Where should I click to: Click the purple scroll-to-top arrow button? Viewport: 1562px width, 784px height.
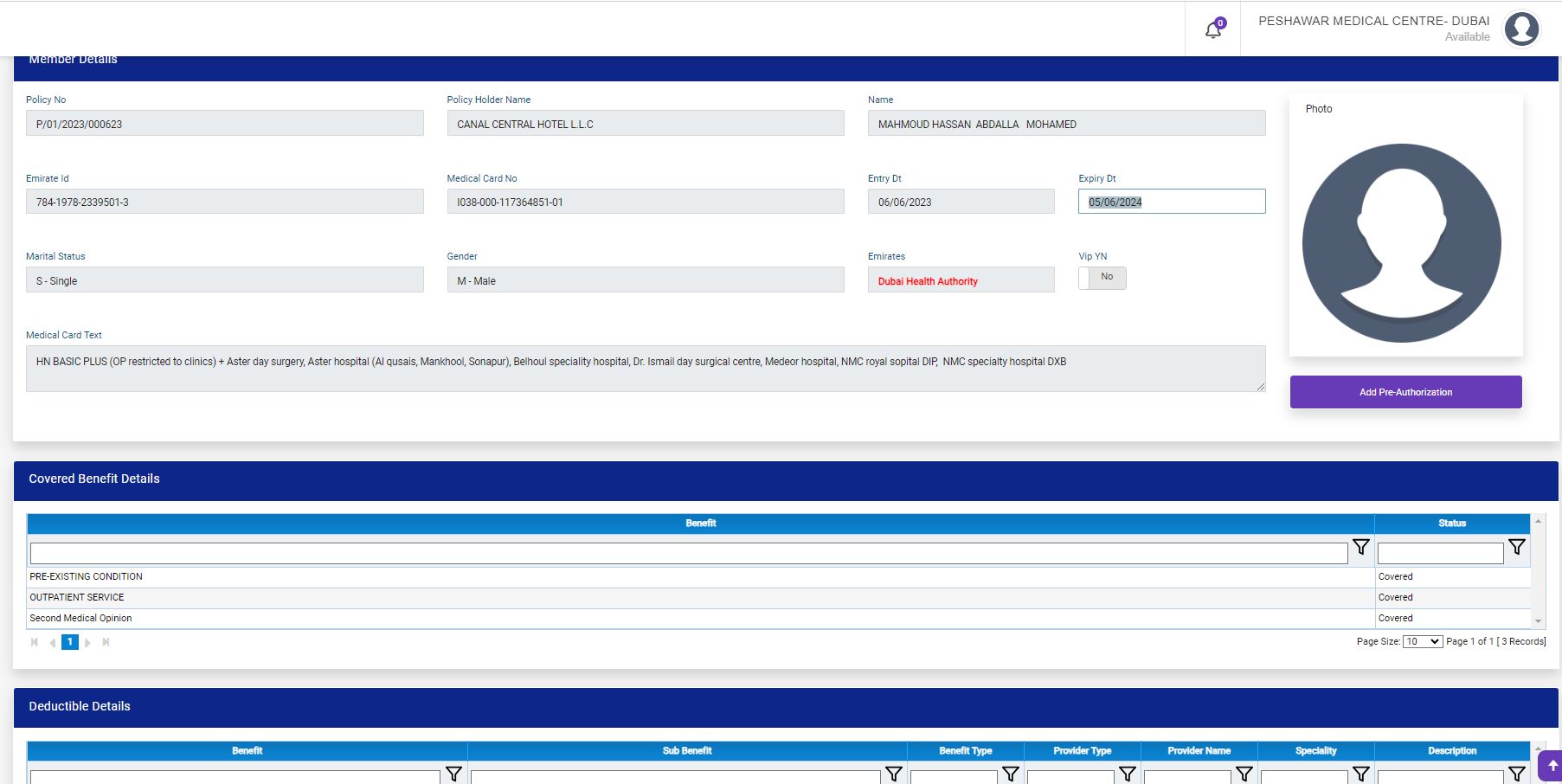1552,766
